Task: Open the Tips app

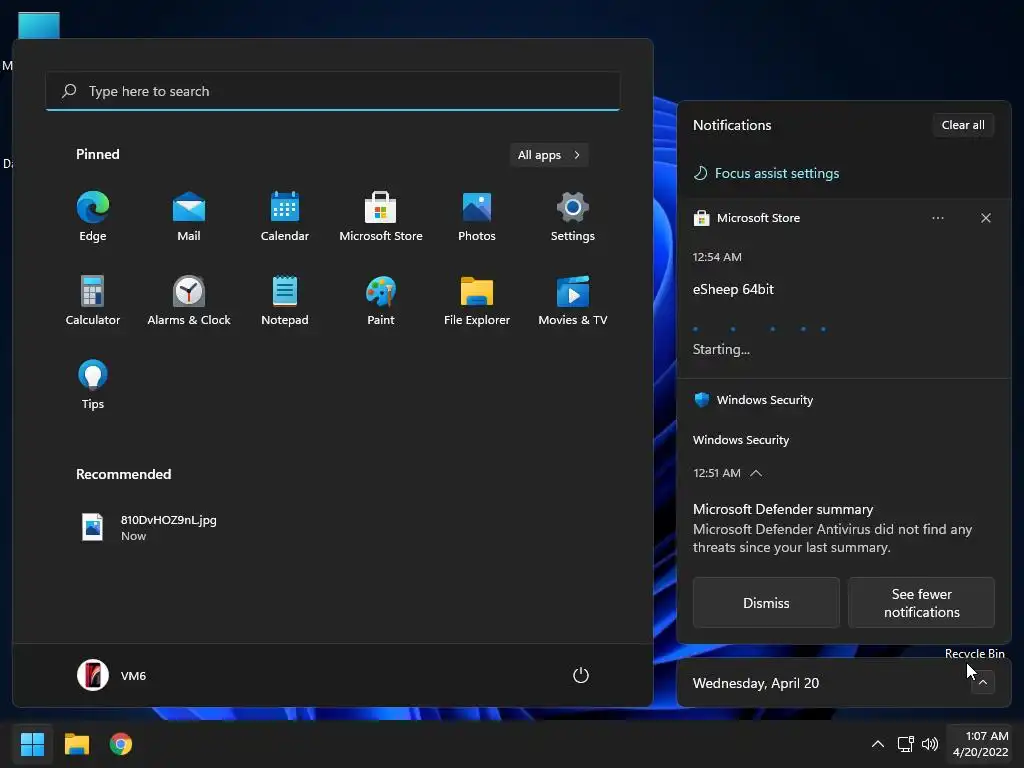Action: point(93,385)
